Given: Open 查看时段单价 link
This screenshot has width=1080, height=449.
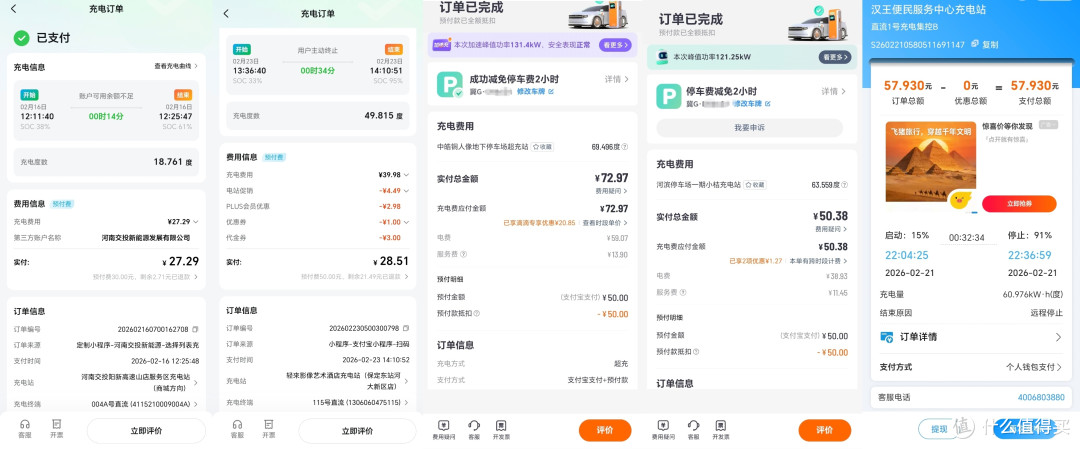Looking at the screenshot, I should 606,223.
